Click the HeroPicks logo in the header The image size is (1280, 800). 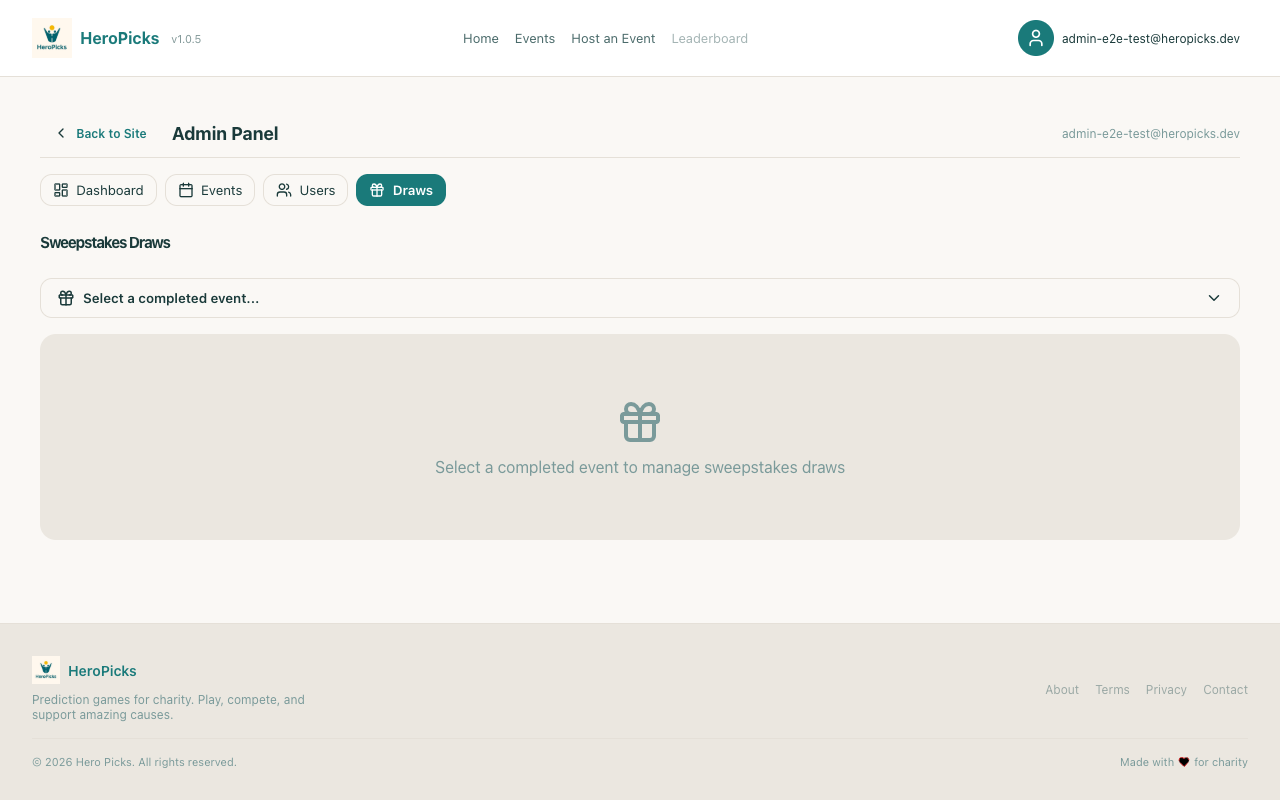pos(52,38)
